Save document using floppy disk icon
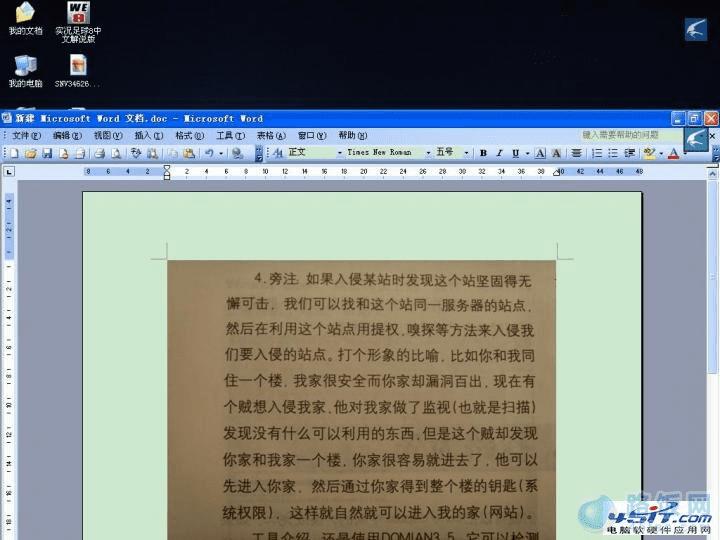Image resolution: width=720 pixels, height=540 pixels. coord(47,153)
